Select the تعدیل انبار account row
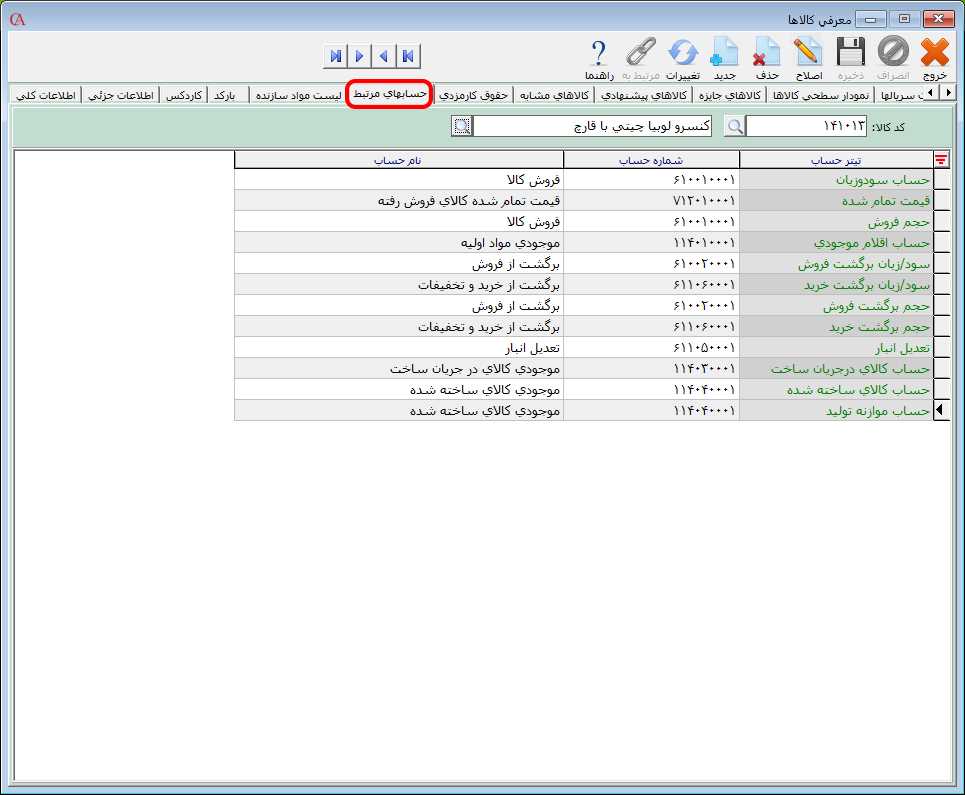The width and height of the screenshot is (965, 795). (x=834, y=348)
